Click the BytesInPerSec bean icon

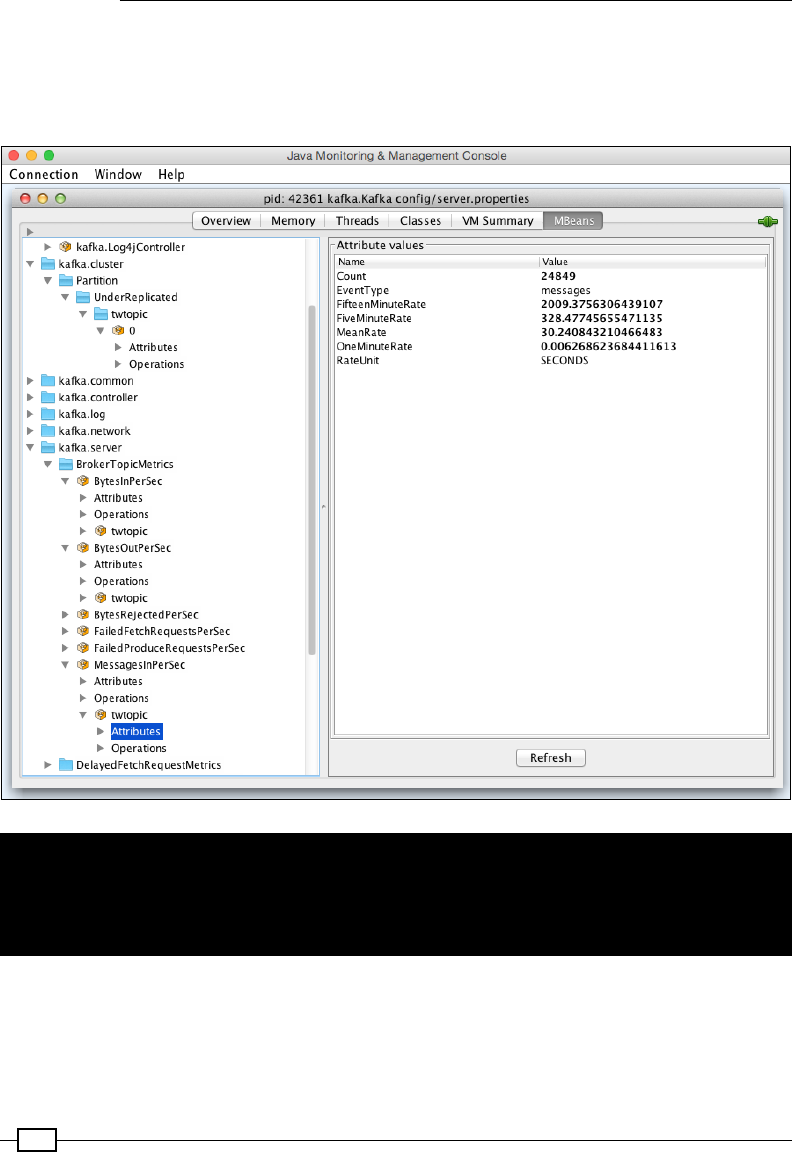point(83,481)
